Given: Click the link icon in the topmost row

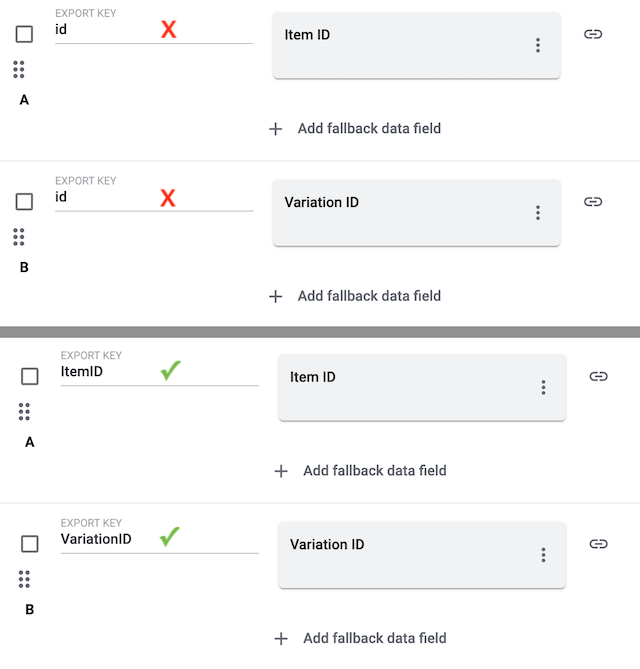Looking at the screenshot, I should [593, 34].
